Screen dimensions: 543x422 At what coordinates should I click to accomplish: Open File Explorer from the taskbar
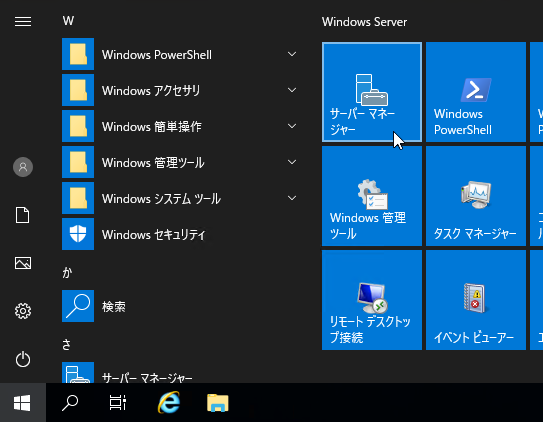tap(217, 403)
